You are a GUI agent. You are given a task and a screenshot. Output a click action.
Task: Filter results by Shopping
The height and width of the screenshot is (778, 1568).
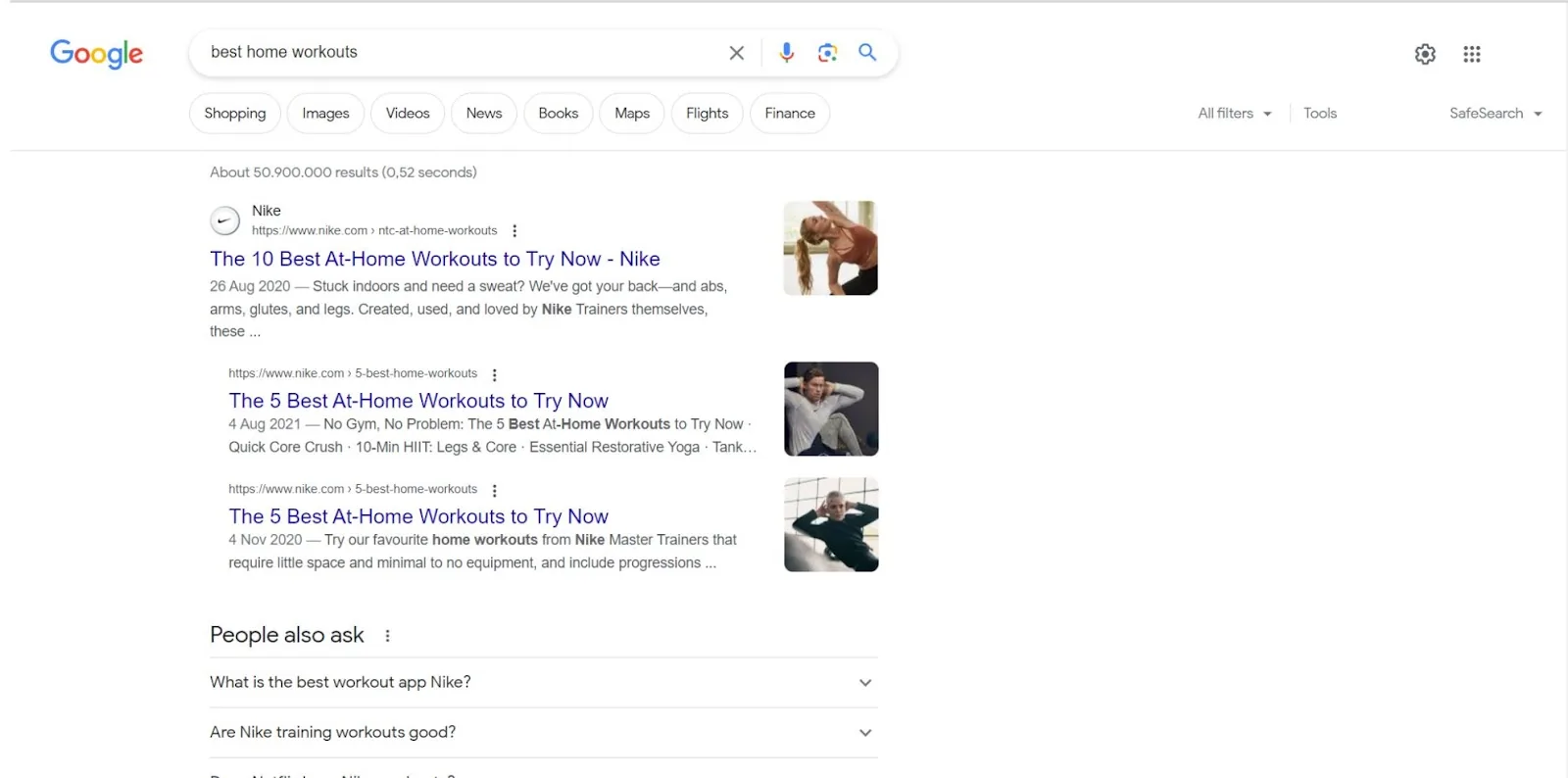coord(235,114)
